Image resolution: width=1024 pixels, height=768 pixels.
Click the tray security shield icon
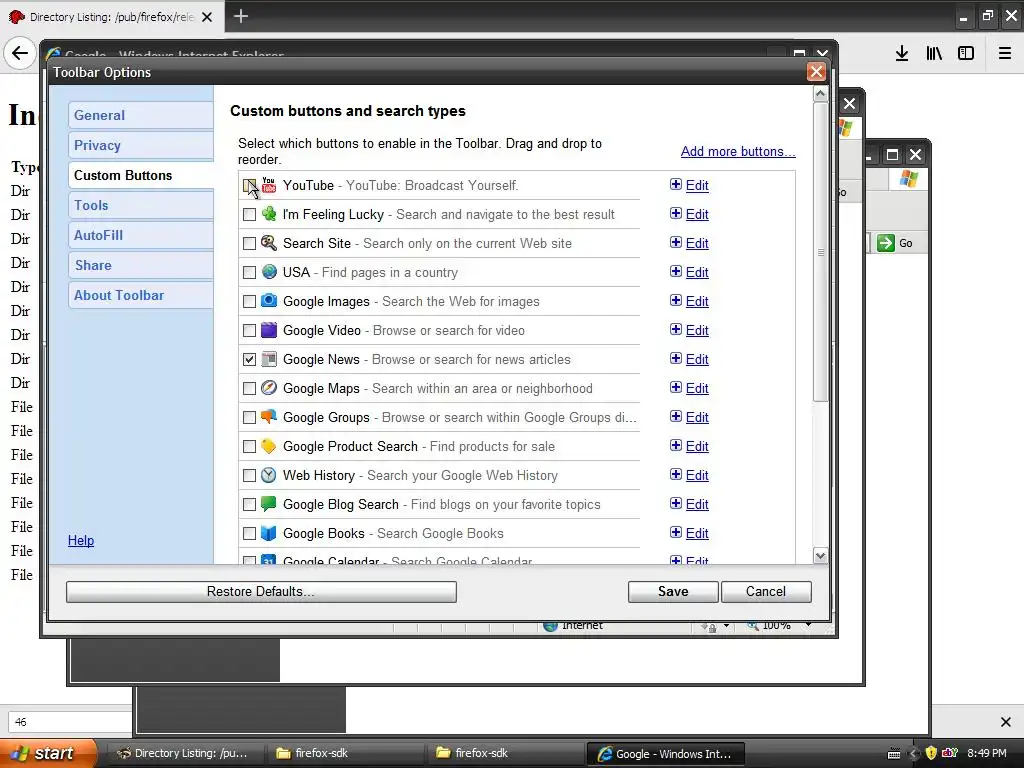(x=931, y=753)
